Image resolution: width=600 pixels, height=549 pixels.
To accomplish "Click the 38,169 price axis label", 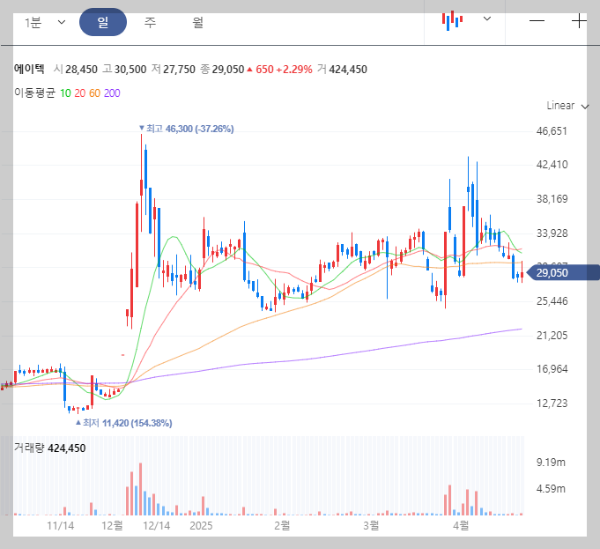I will click(x=552, y=199).
